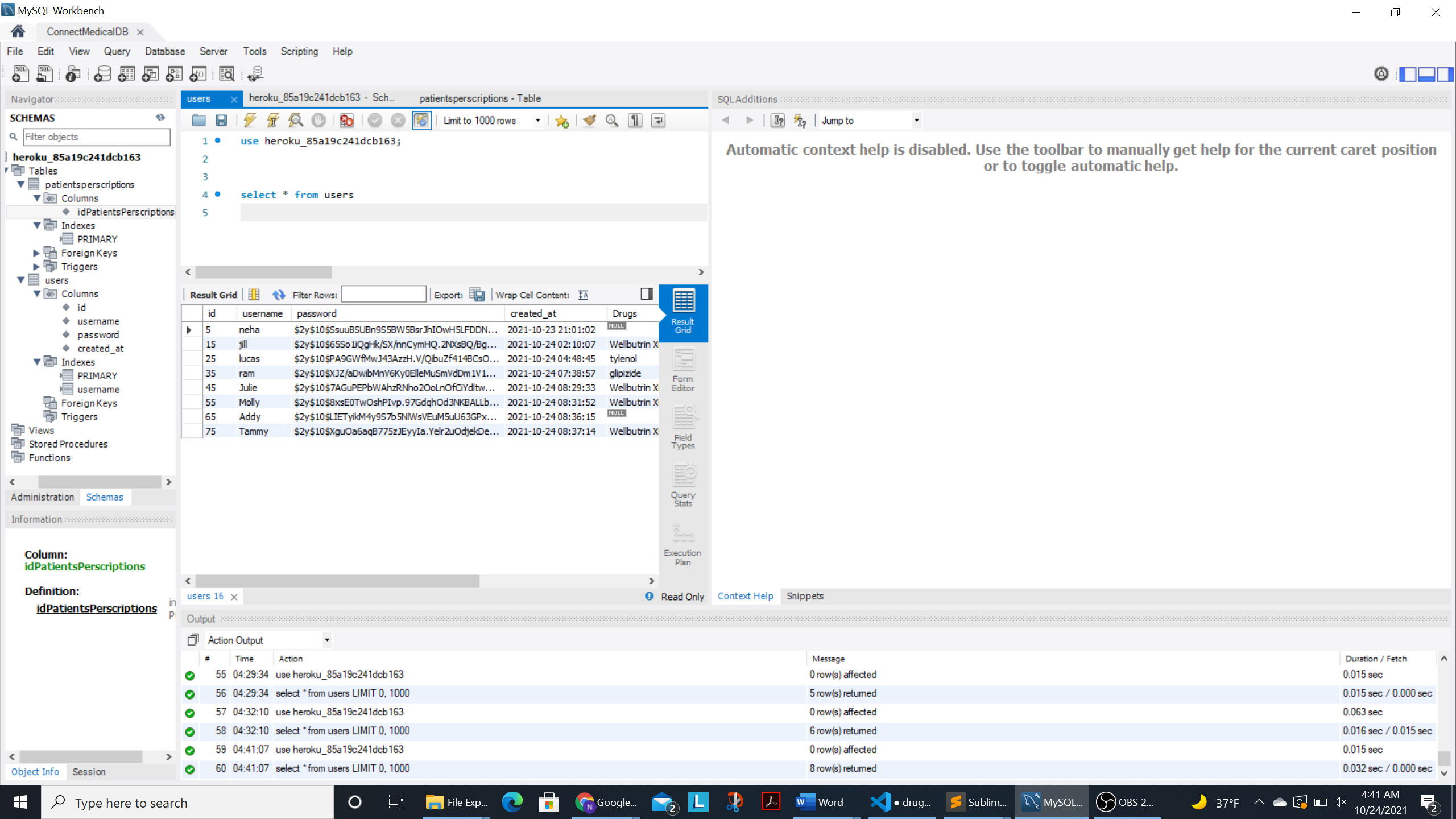Click the Export recordset icon
Image resolution: width=1456 pixels, height=819 pixels.
coord(477,295)
